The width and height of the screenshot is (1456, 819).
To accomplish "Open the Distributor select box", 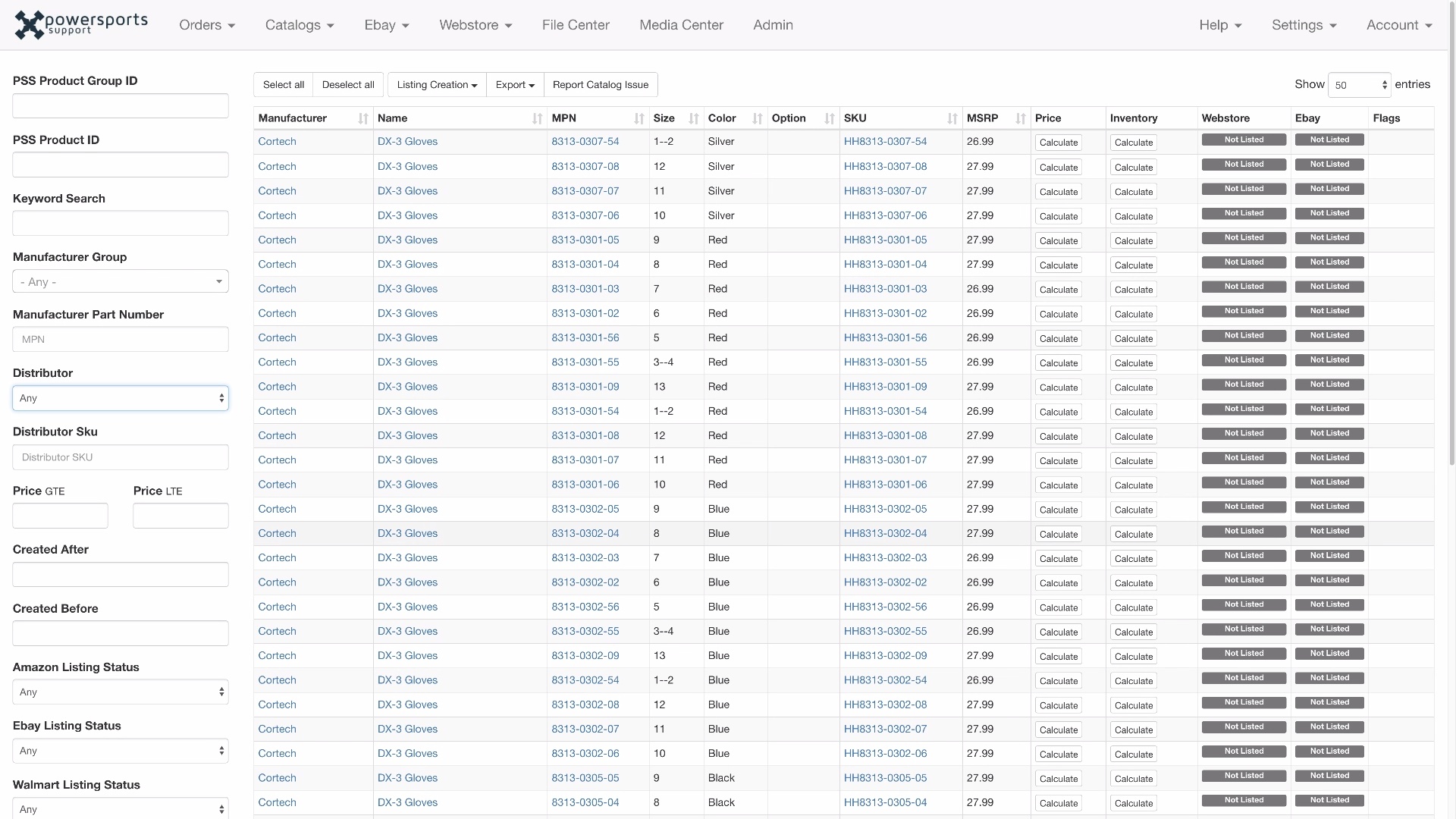I will click(121, 398).
